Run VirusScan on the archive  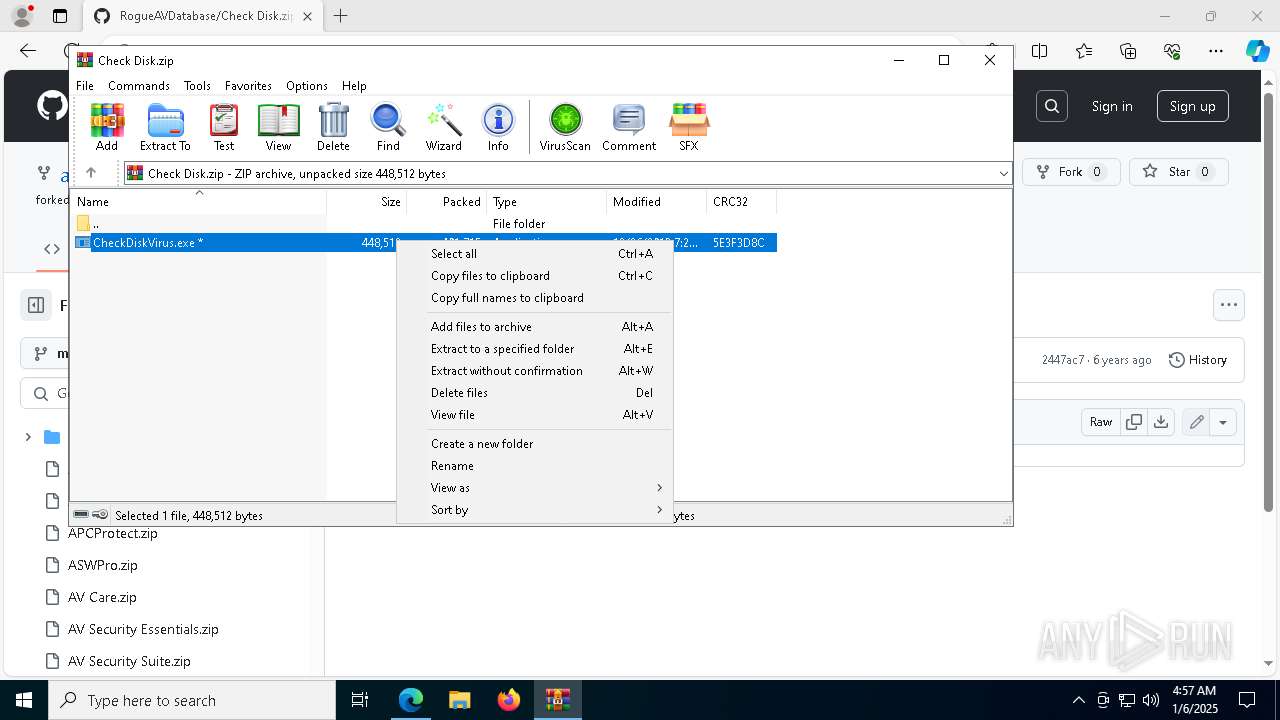(x=565, y=127)
